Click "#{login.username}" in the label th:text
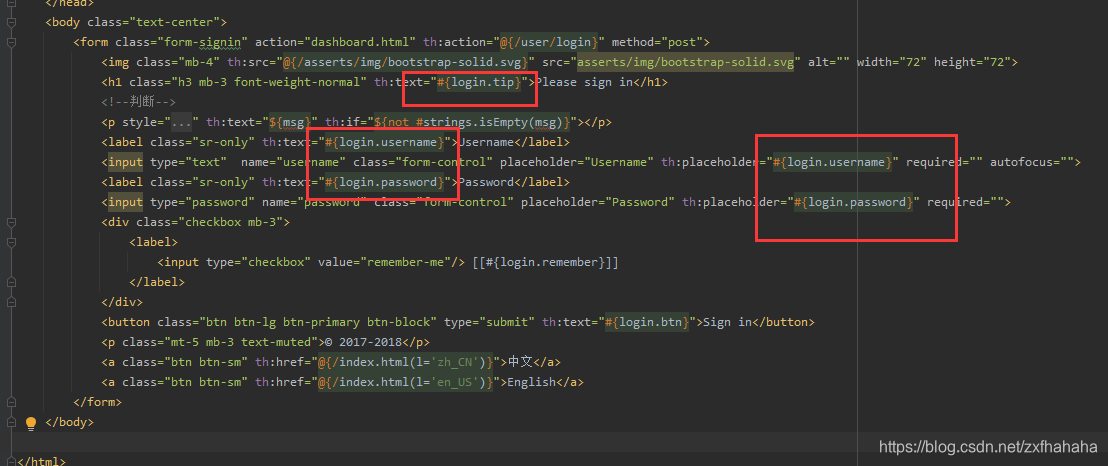Screen dimensions: 1108x466 384,142
